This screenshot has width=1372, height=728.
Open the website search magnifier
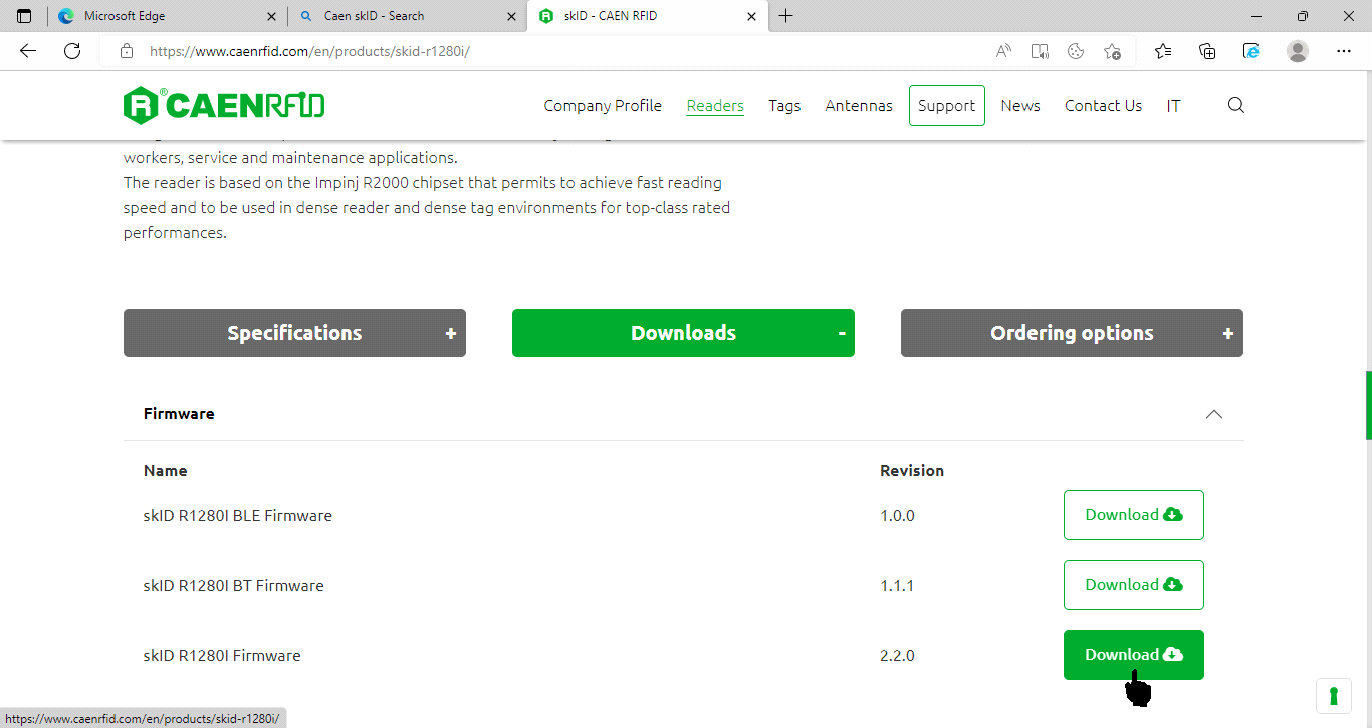click(x=1235, y=106)
